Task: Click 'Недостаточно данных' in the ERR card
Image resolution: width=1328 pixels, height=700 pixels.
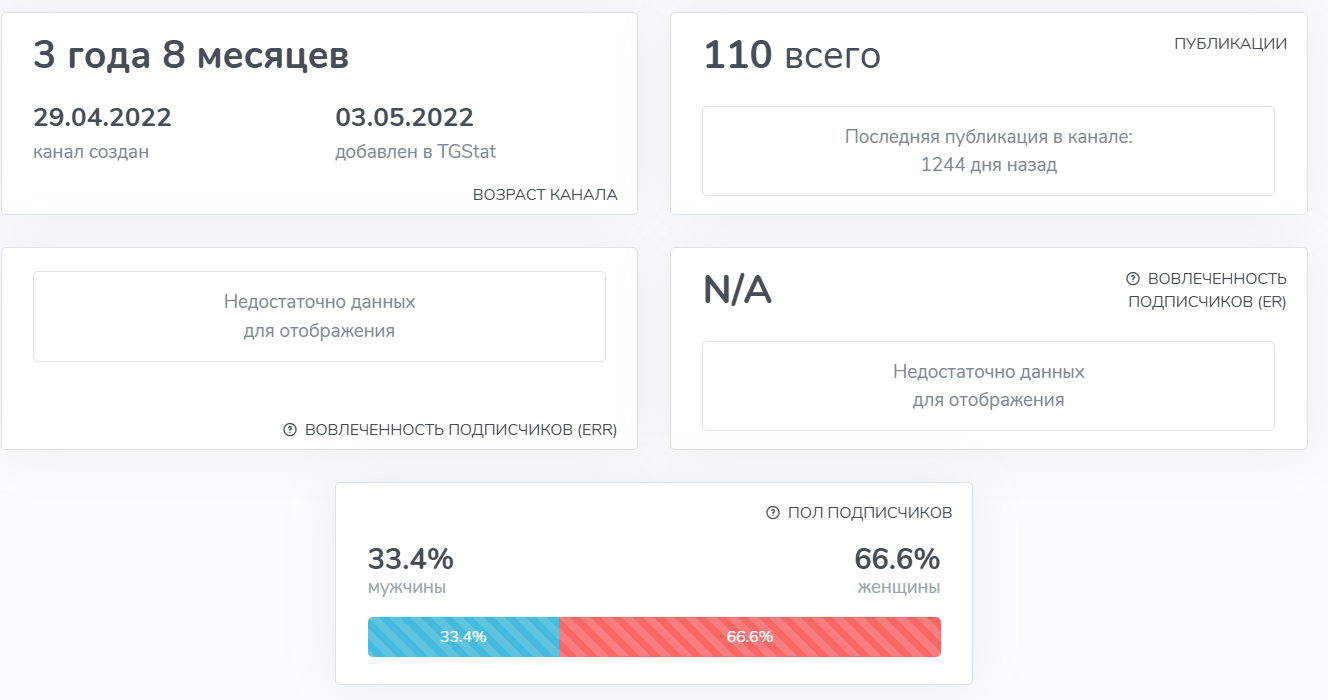Action: [x=319, y=303]
